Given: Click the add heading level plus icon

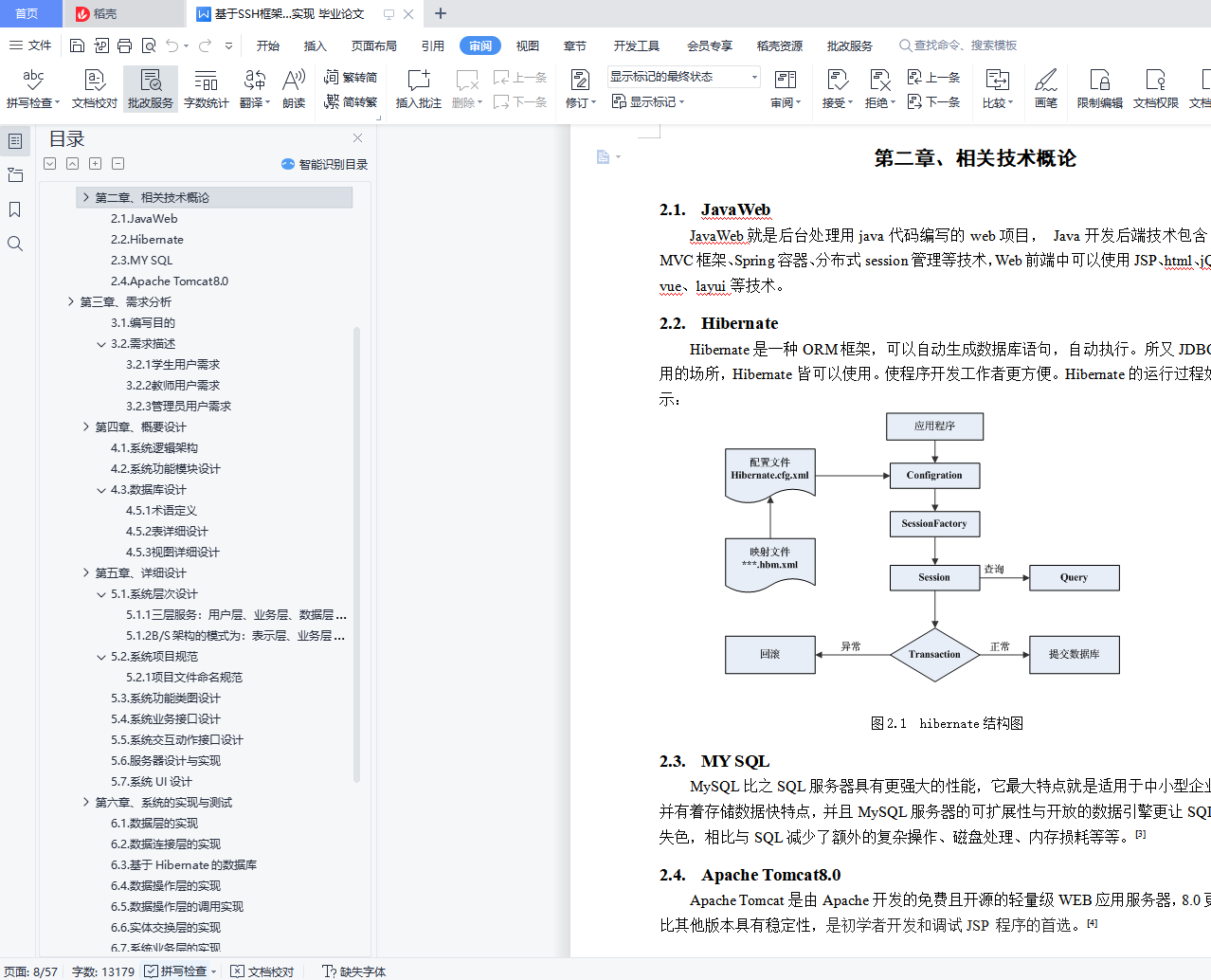Looking at the screenshot, I should pyautogui.click(x=96, y=164).
